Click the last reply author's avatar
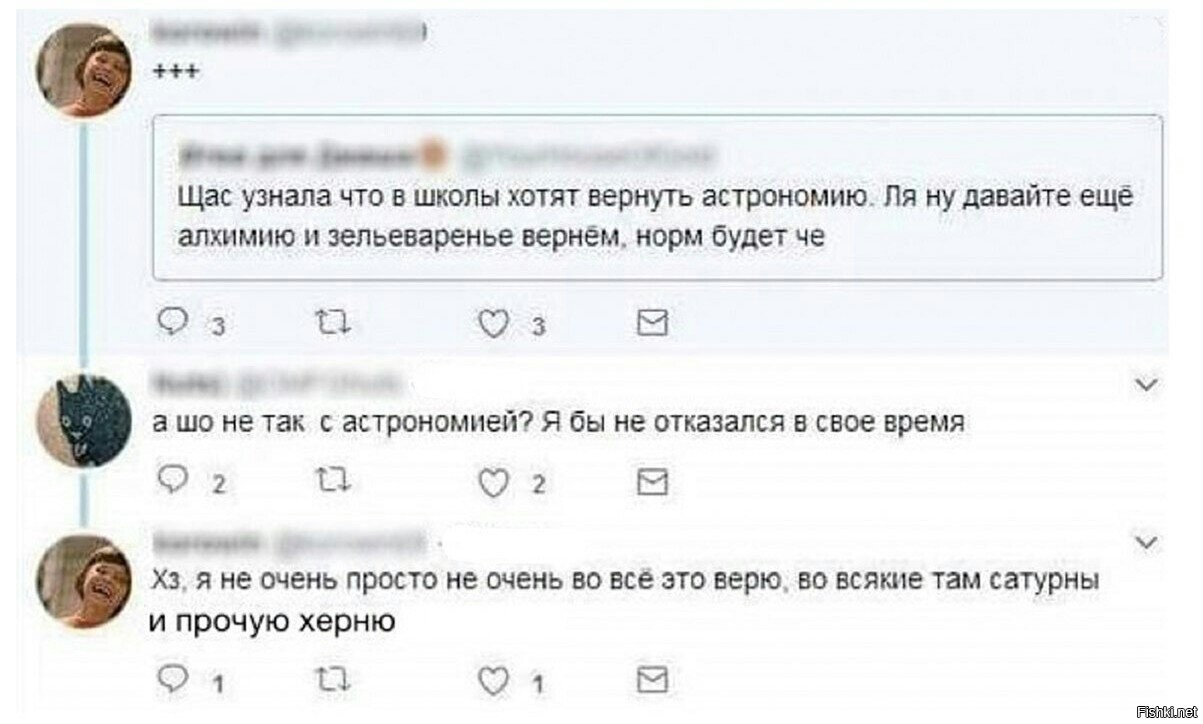The width and height of the screenshot is (1203, 724). click(x=84, y=582)
